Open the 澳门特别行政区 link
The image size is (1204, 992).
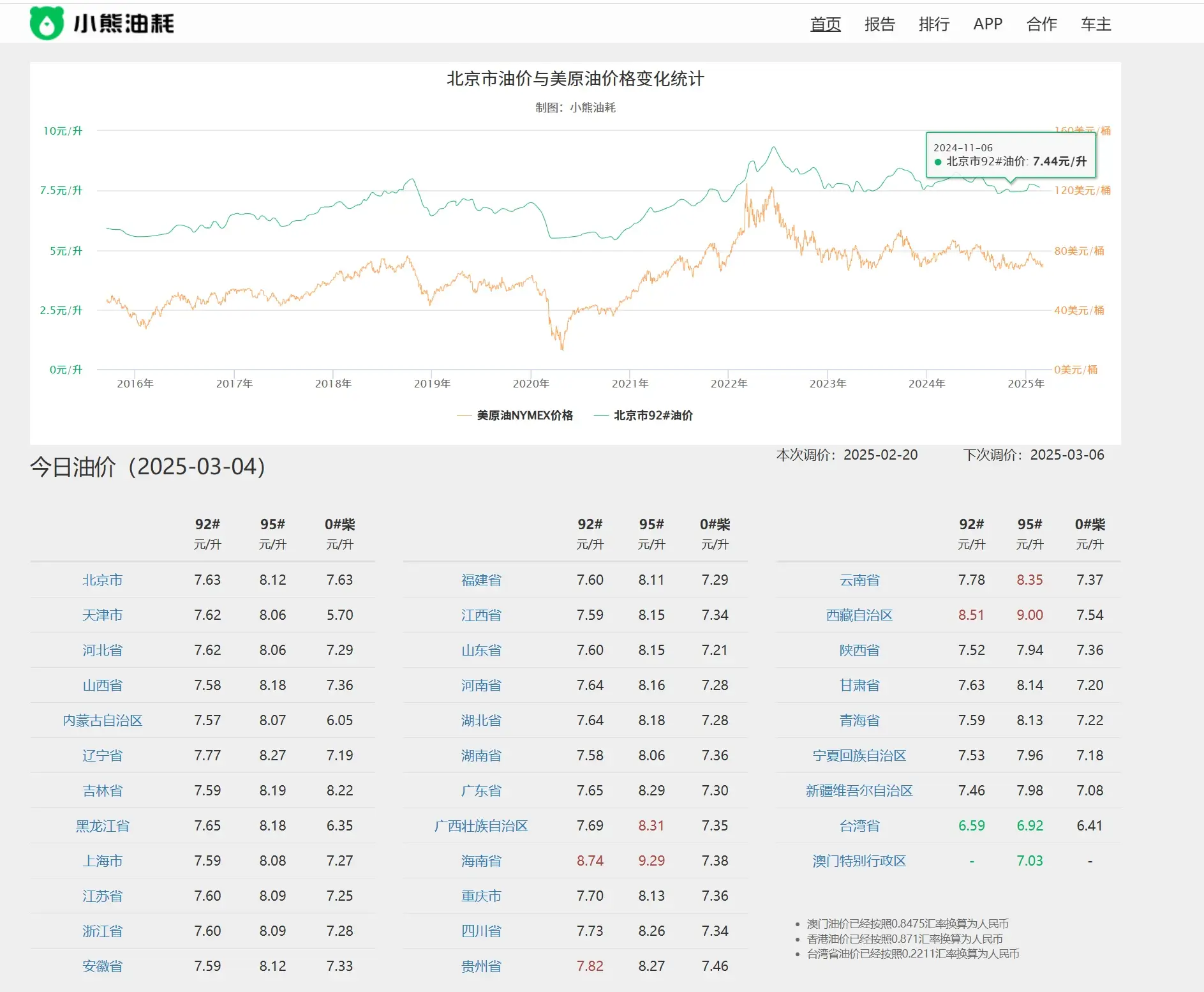[x=859, y=861]
